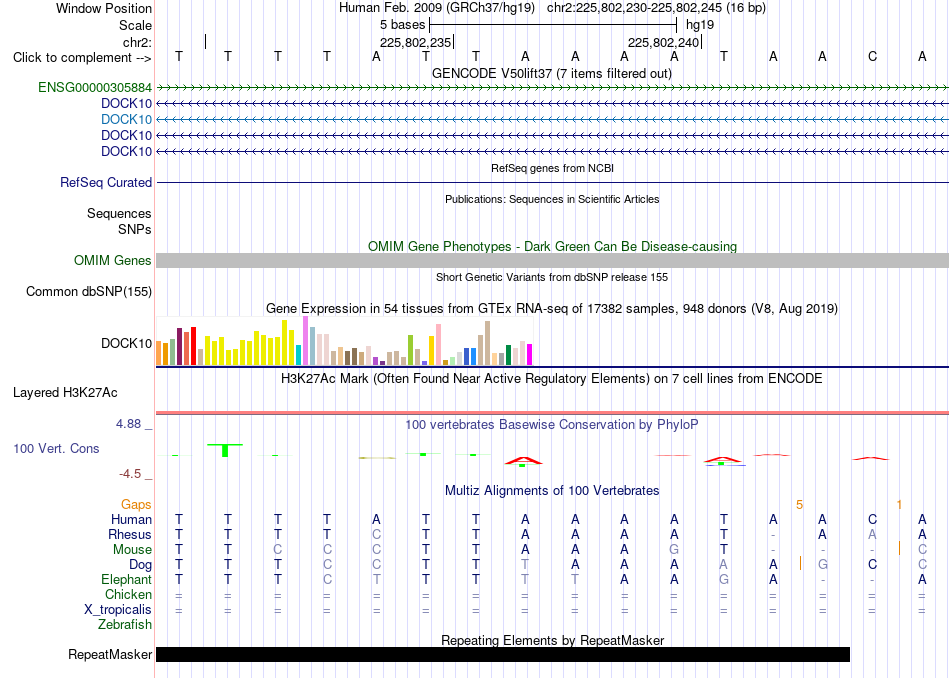Click the Sequences publications track label
Screen dimensions: 950x678
point(119,213)
